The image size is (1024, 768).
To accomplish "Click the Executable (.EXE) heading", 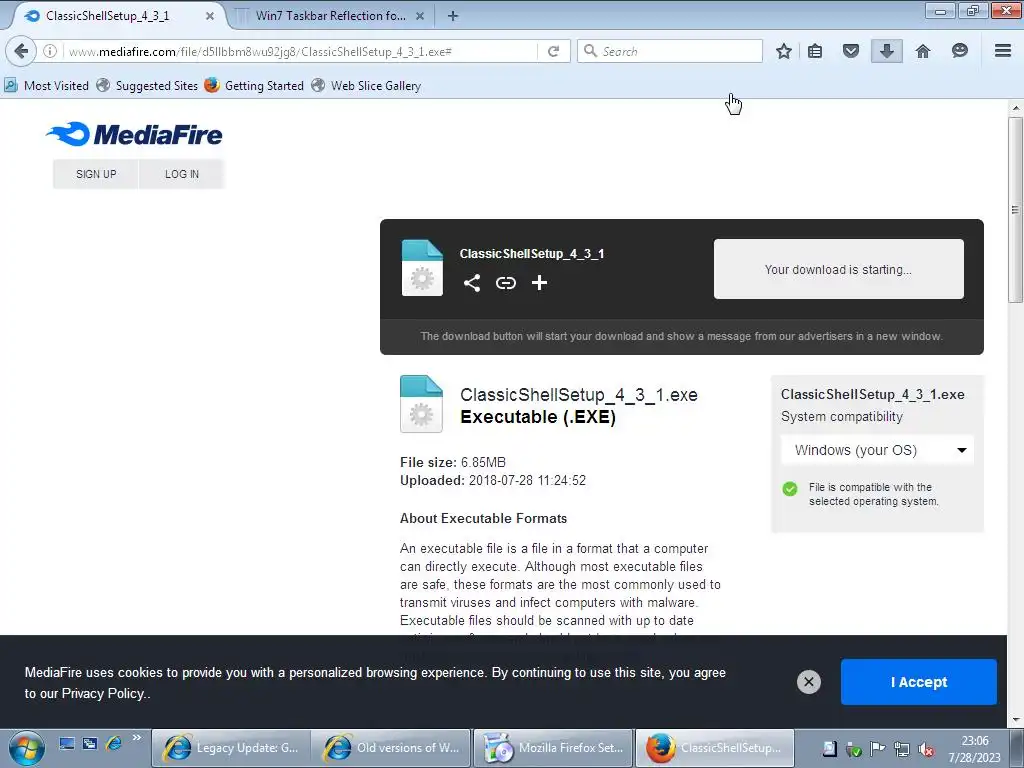I will (x=538, y=417).
